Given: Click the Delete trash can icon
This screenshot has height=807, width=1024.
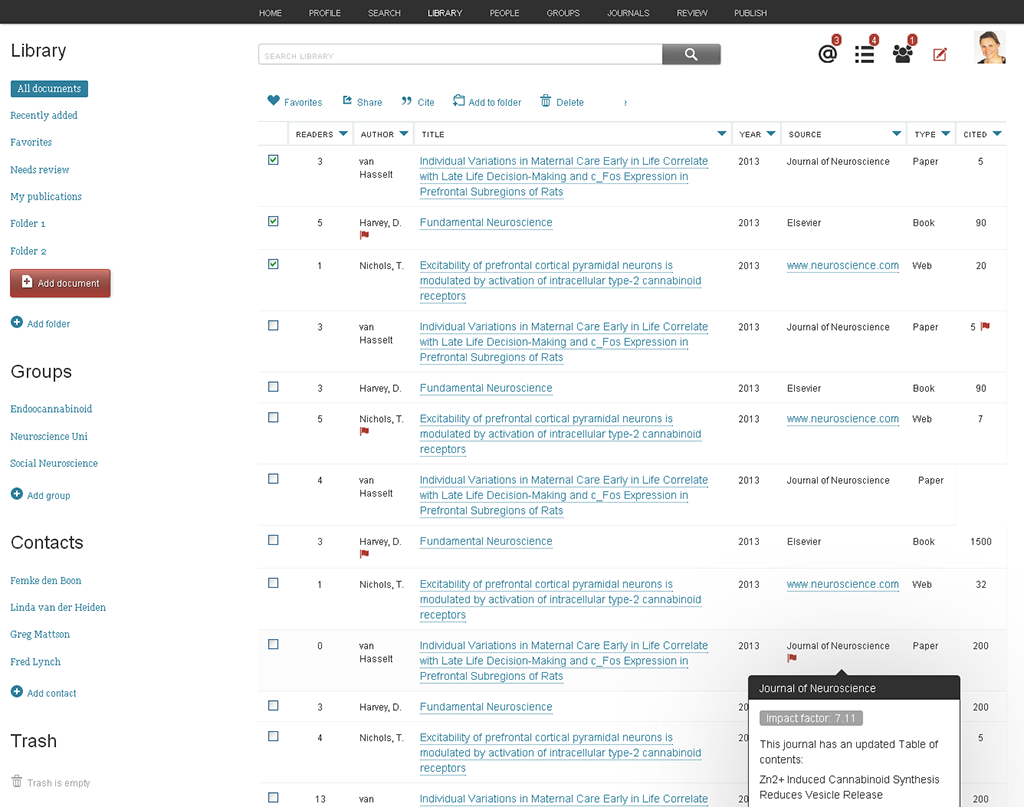Looking at the screenshot, I should [545, 101].
